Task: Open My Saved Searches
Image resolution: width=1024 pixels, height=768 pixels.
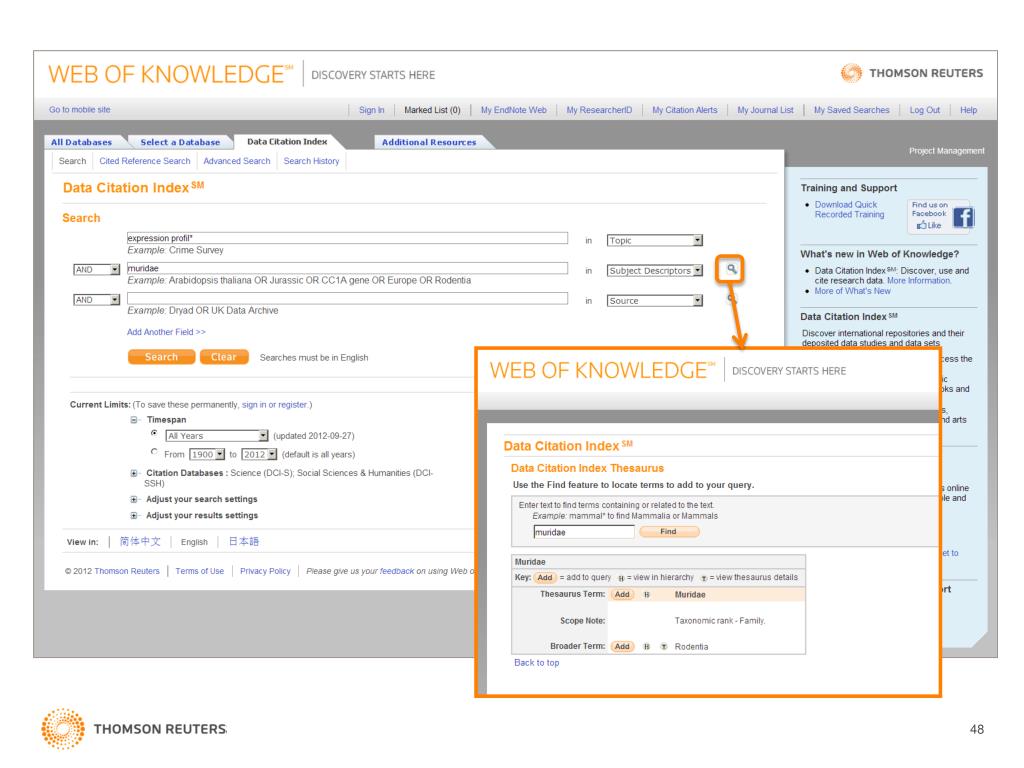Action: pyautogui.click(x=852, y=110)
